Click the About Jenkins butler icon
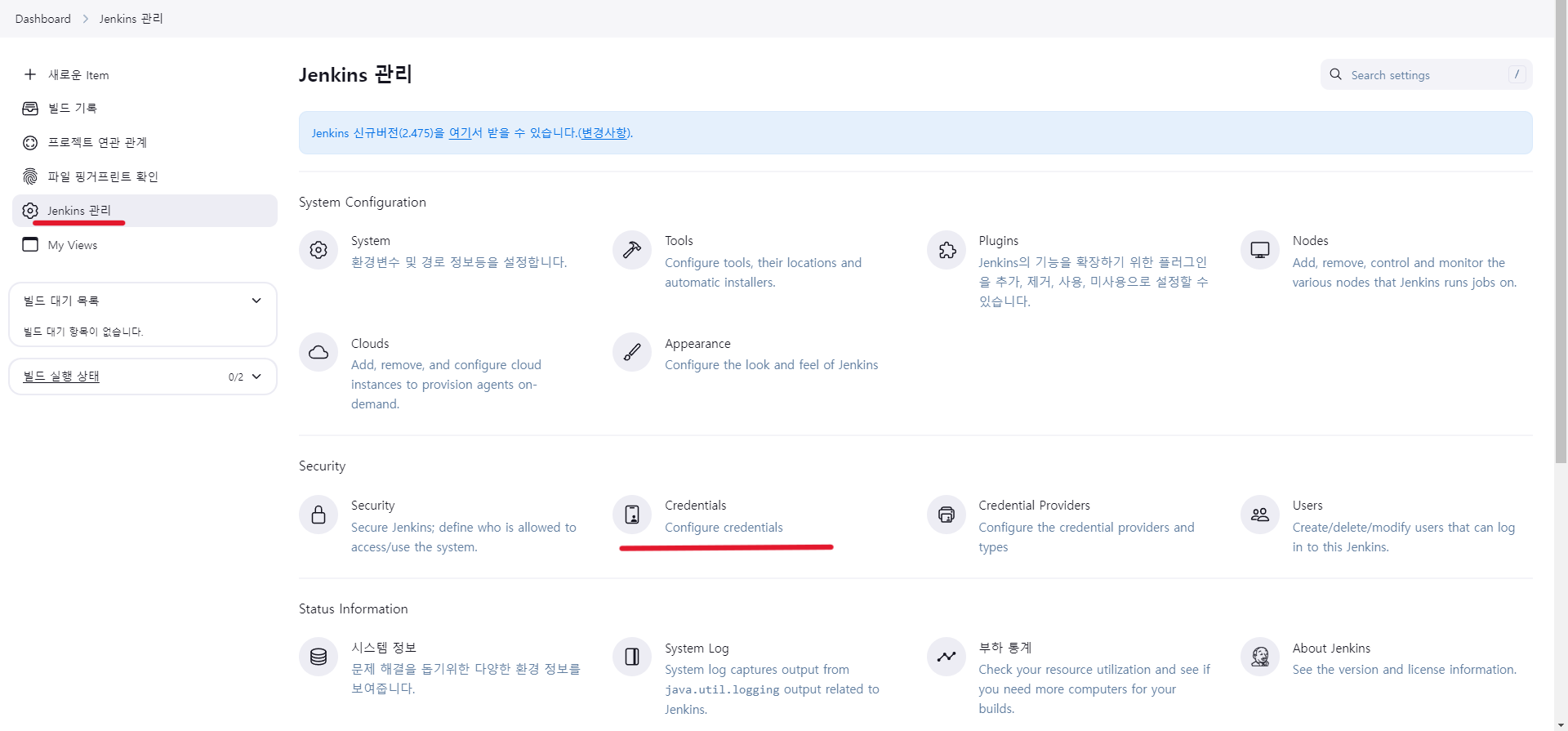The width and height of the screenshot is (1568, 731). coord(1260,657)
